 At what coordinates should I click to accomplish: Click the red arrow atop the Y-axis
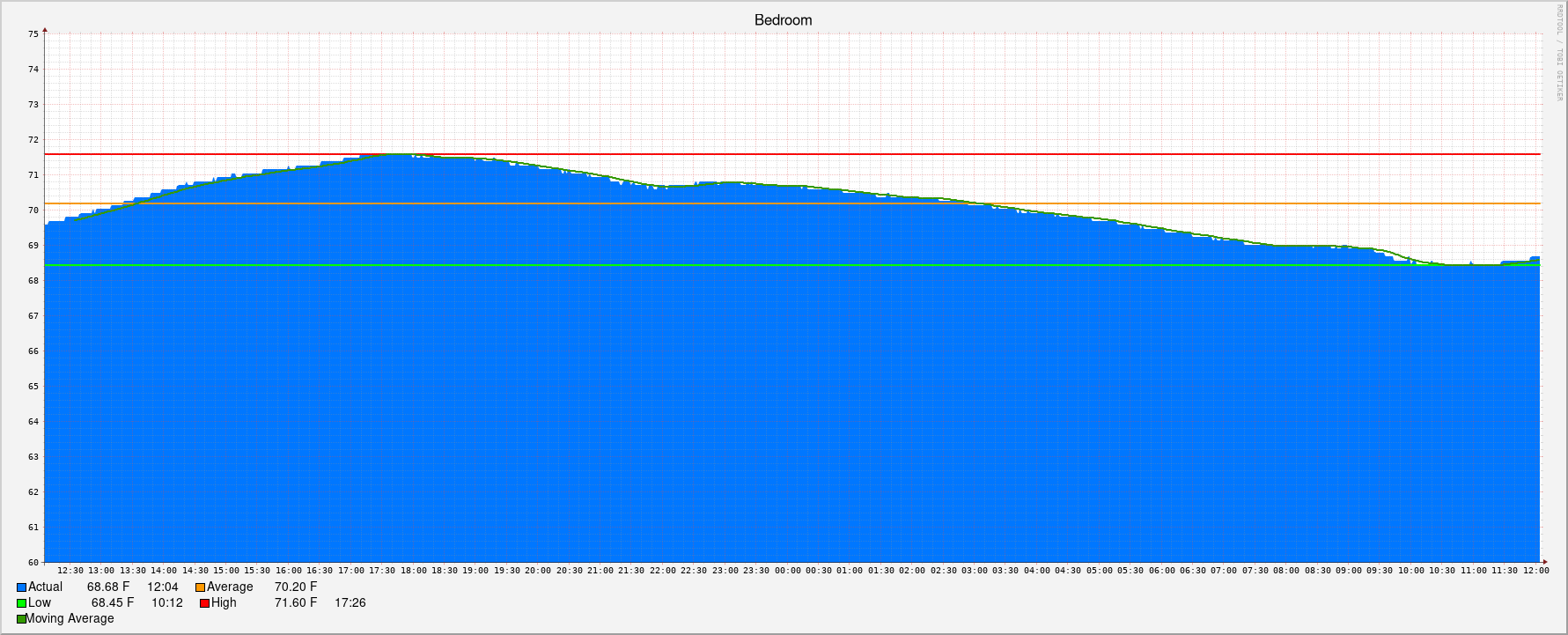[x=45, y=30]
